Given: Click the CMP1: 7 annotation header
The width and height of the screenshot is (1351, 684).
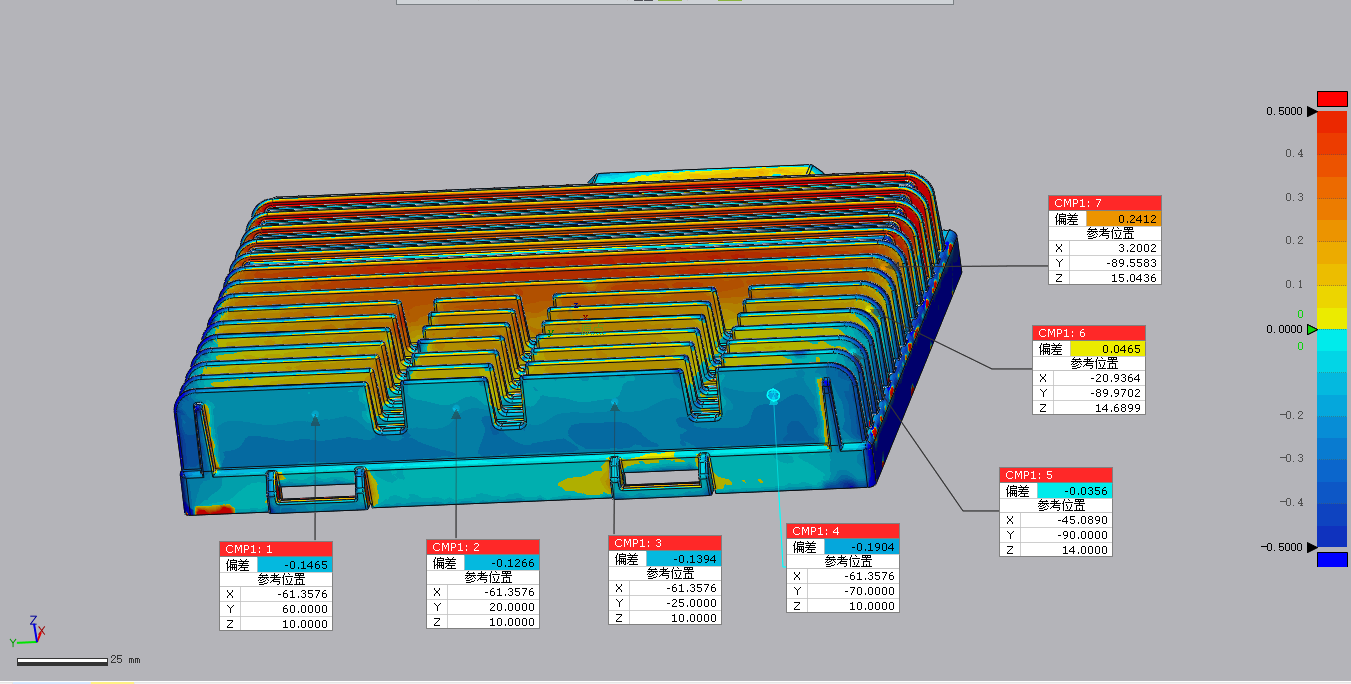Looking at the screenshot, I should [x=1104, y=203].
